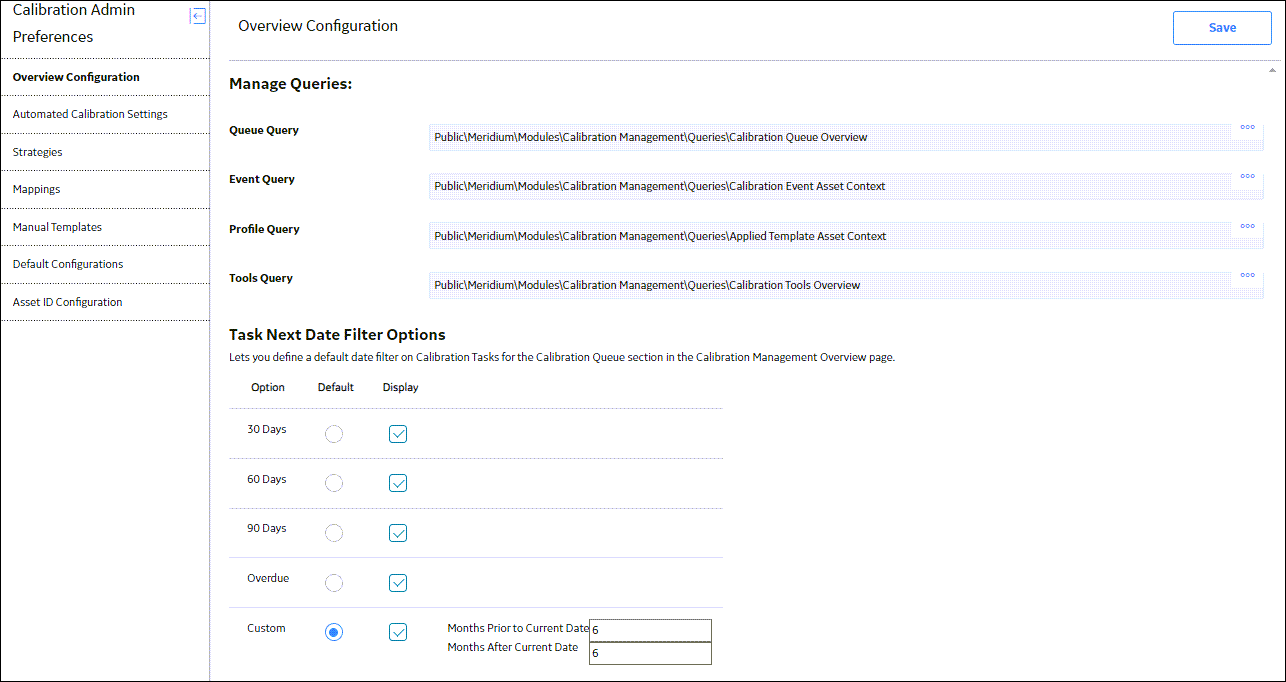Click the Manage Queries heading

point(290,84)
